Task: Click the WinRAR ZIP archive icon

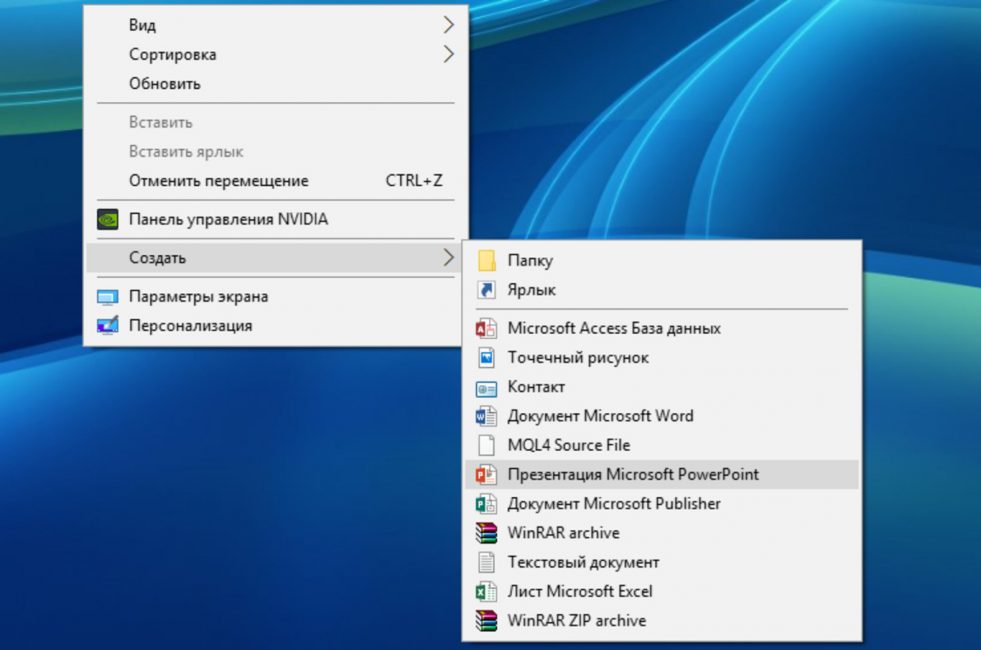Action: 487,621
